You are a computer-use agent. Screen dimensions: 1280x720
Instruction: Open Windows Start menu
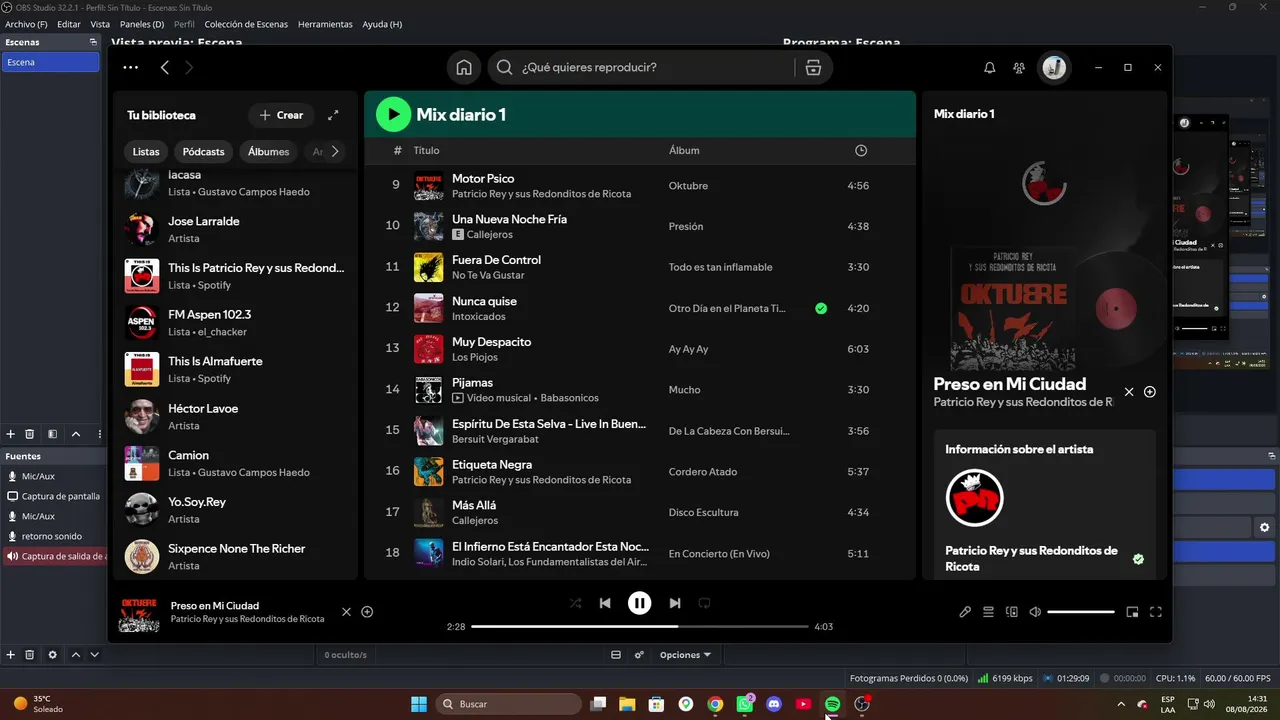[419, 704]
